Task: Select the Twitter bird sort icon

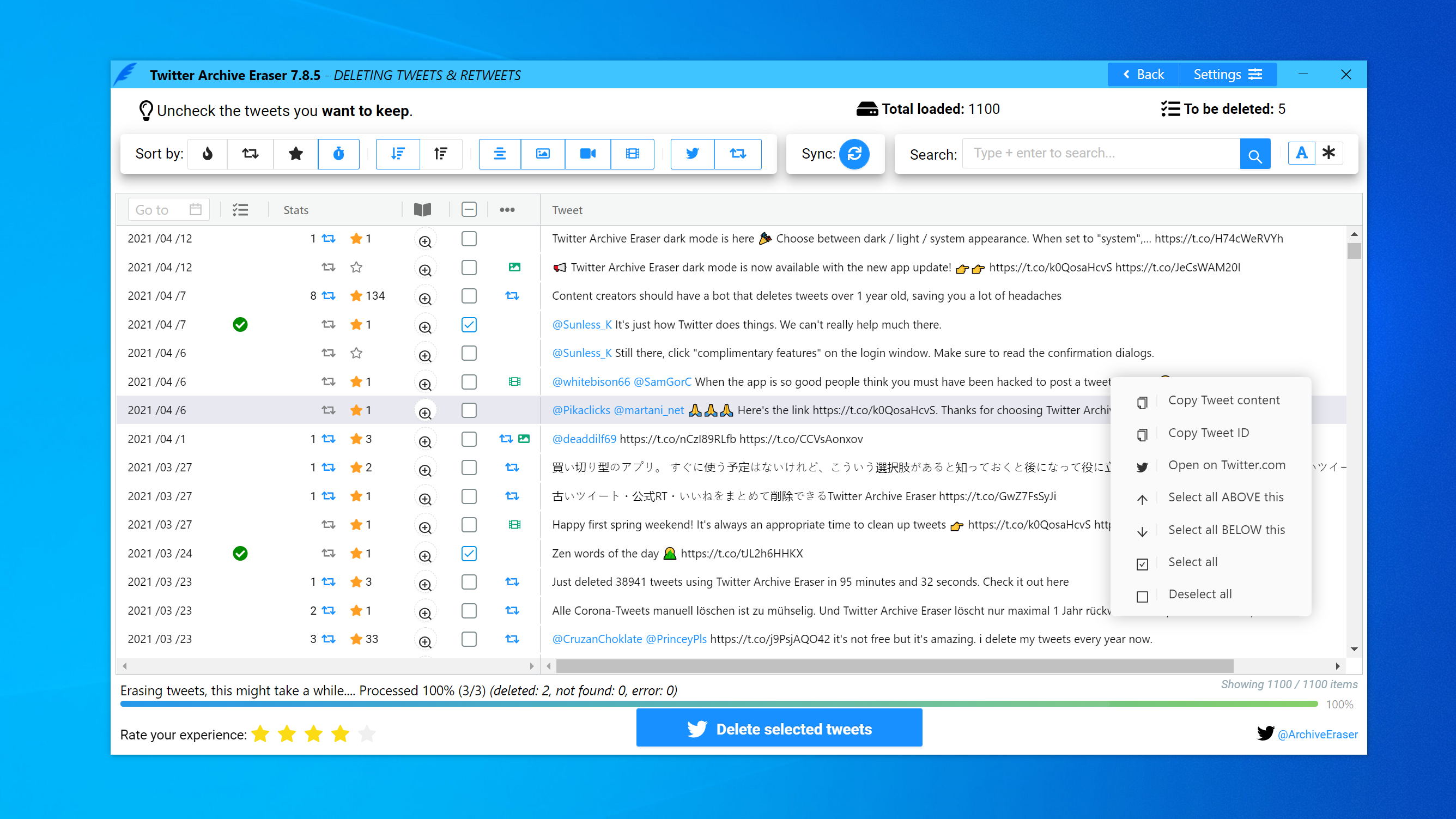Action: point(693,153)
